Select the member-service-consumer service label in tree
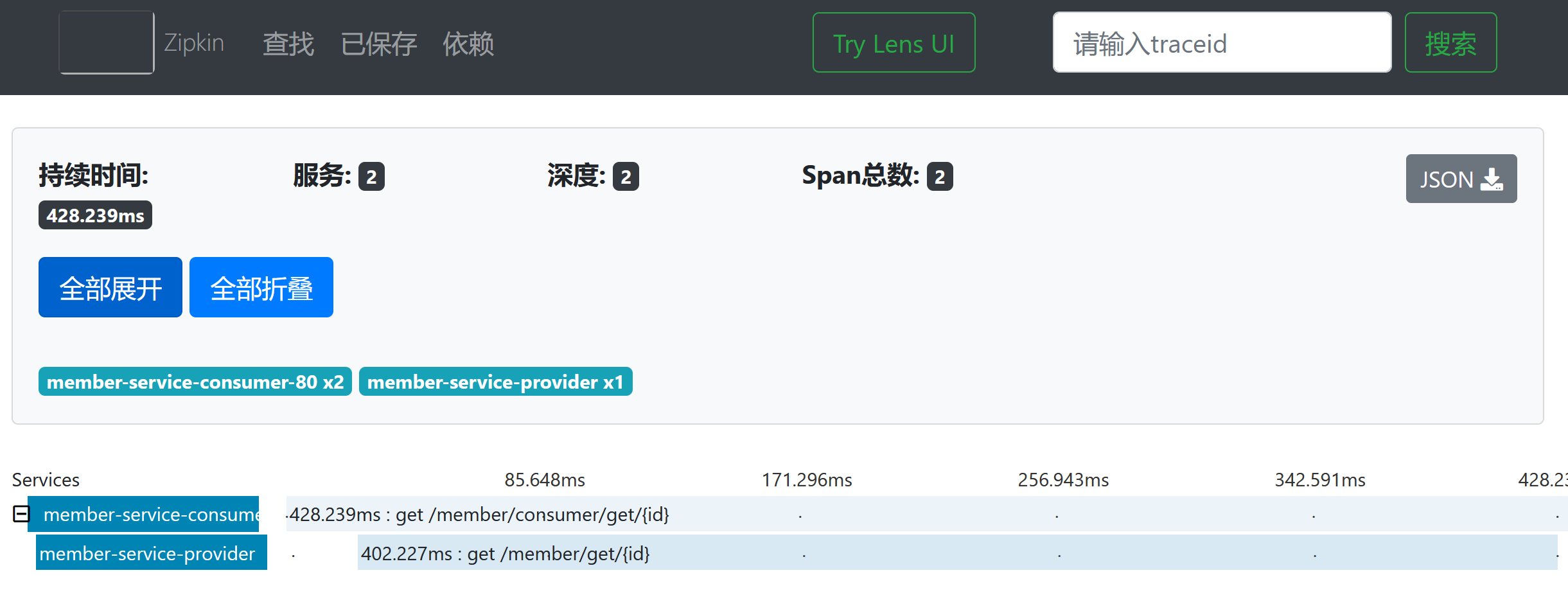The height and width of the screenshot is (602, 1568). coord(143,514)
